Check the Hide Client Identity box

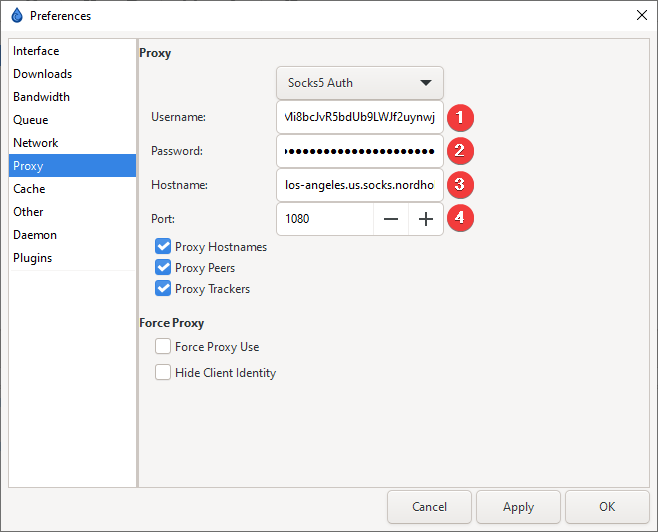[x=163, y=373]
